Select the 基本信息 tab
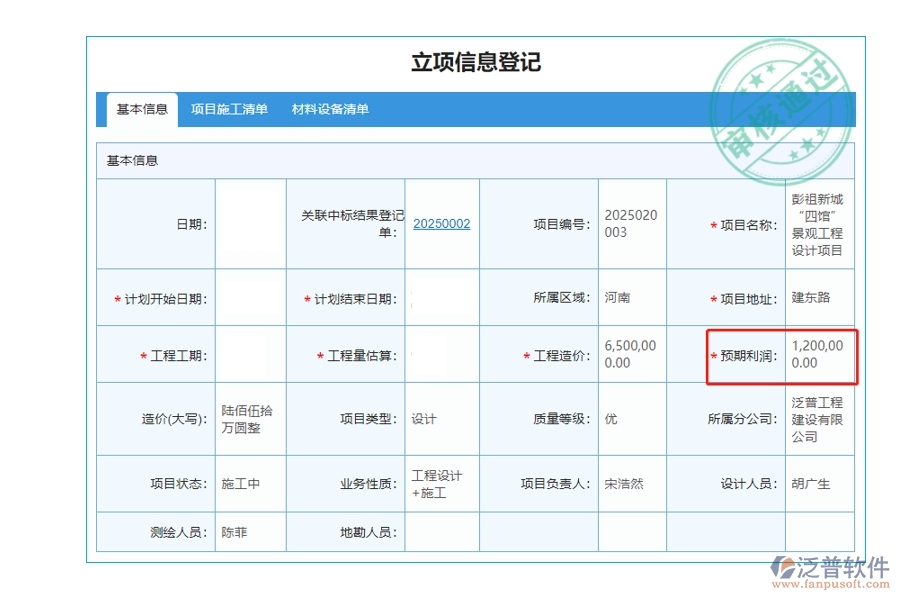The width and height of the screenshot is (900, 600). (x=140, y=109)
